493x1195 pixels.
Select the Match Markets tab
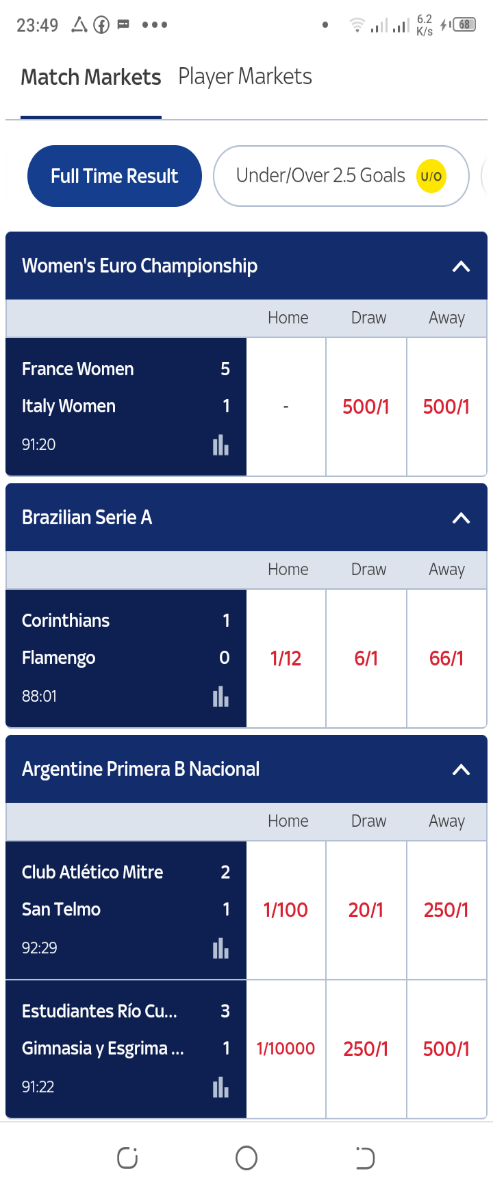point(91,78)
